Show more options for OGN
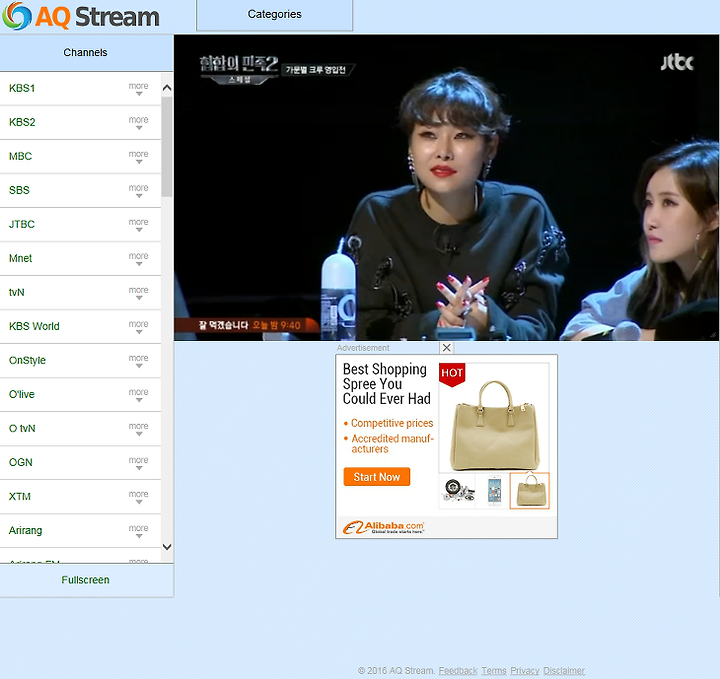 [139, 463]
